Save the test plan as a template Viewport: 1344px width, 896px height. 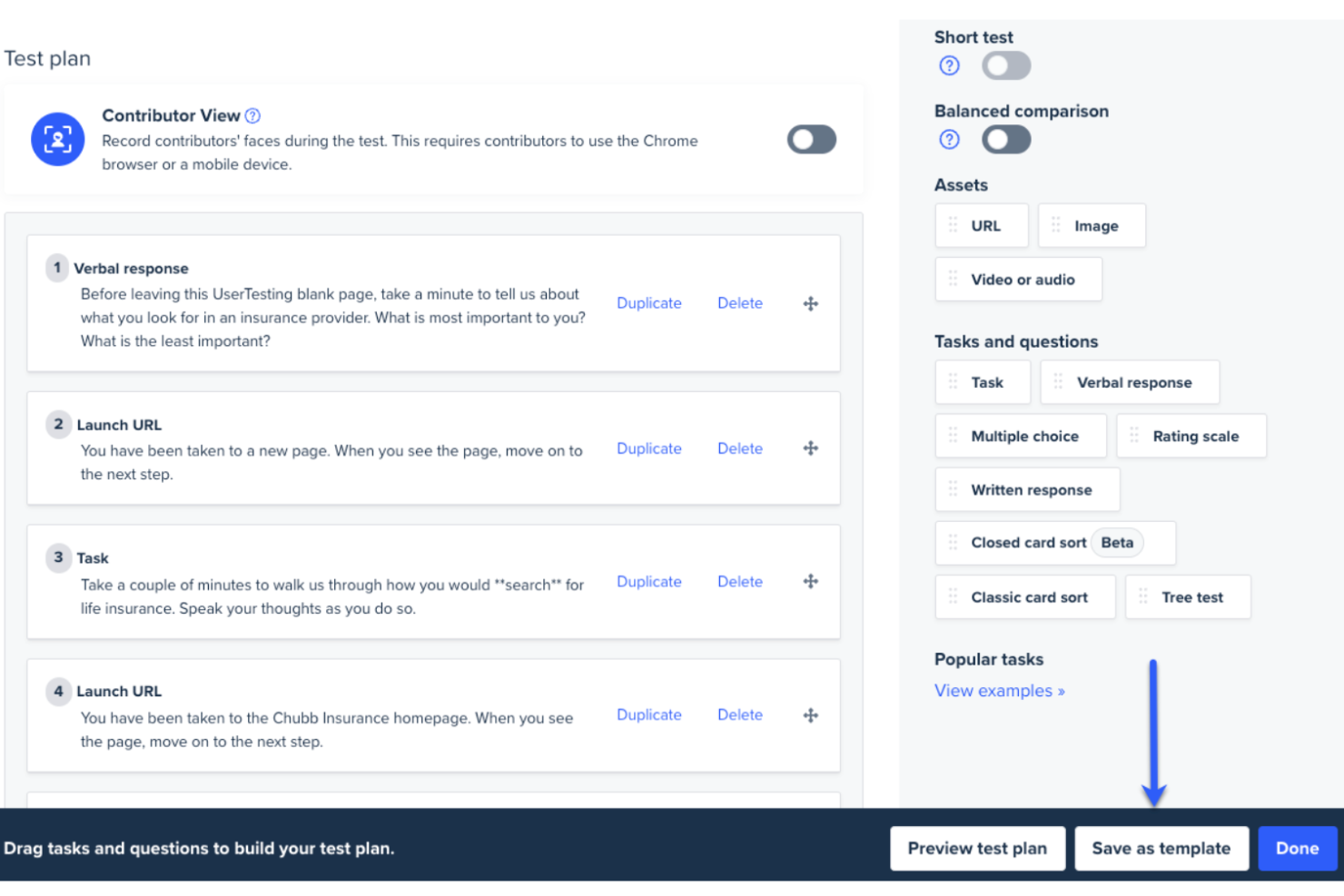(1161, 848)
